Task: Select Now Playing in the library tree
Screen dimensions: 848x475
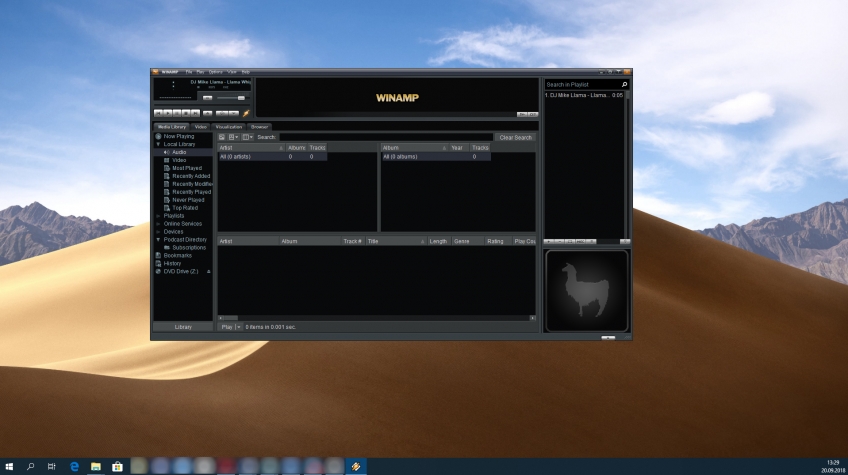Action: [178, 136]
